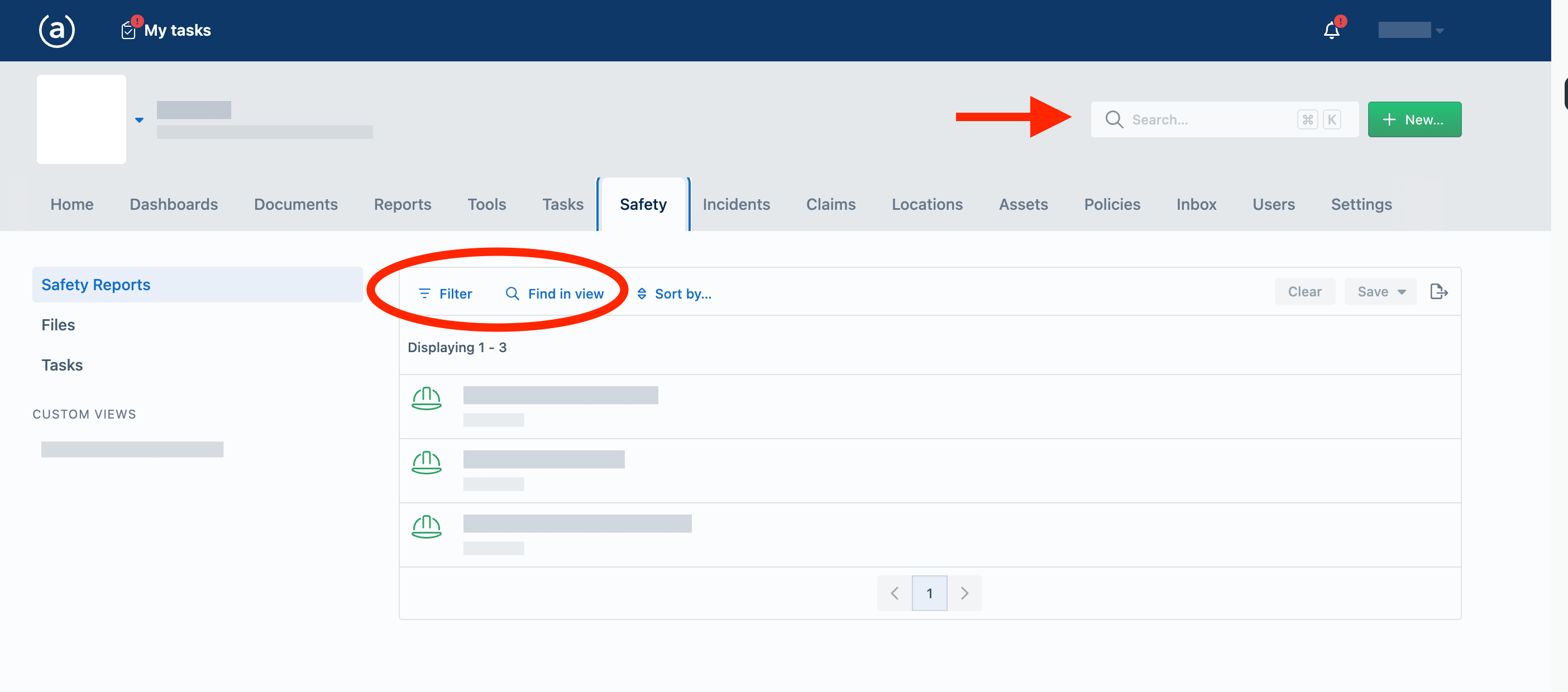Screen dimensions: 1568x692
Task: Open the notifications bell
Action: coord(1331,30)
